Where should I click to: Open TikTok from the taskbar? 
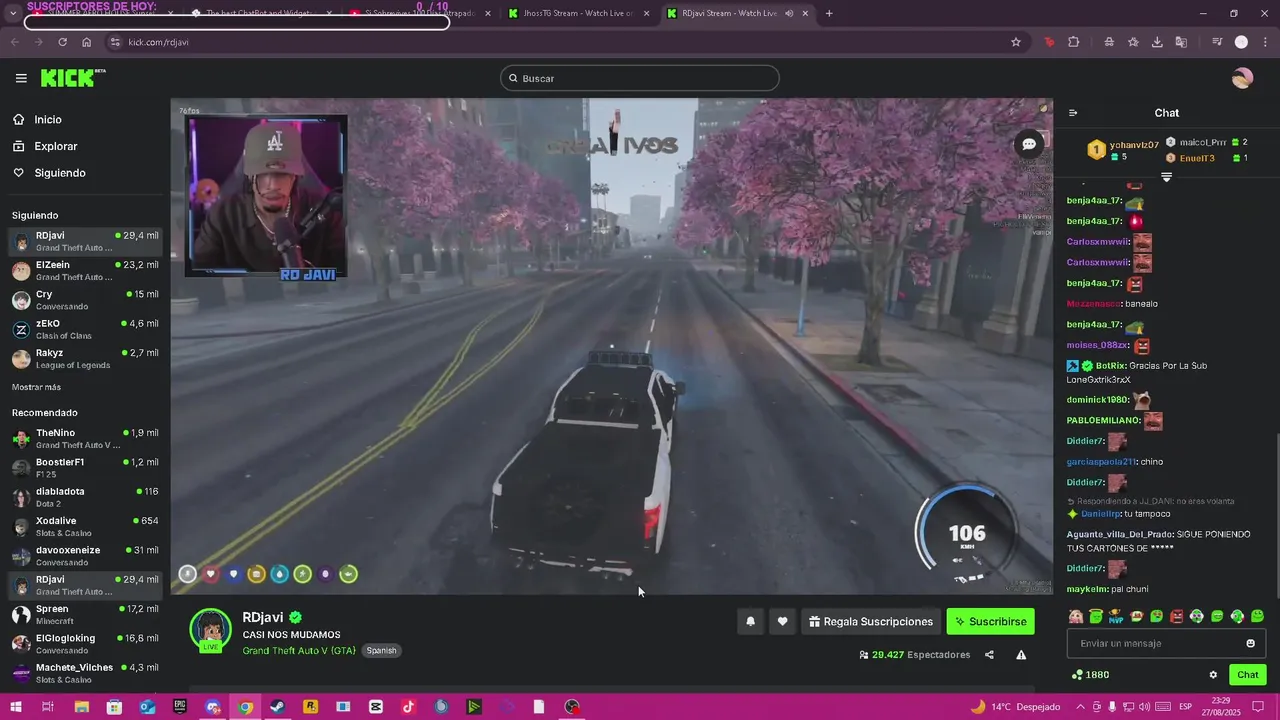(x=409, y=707)
